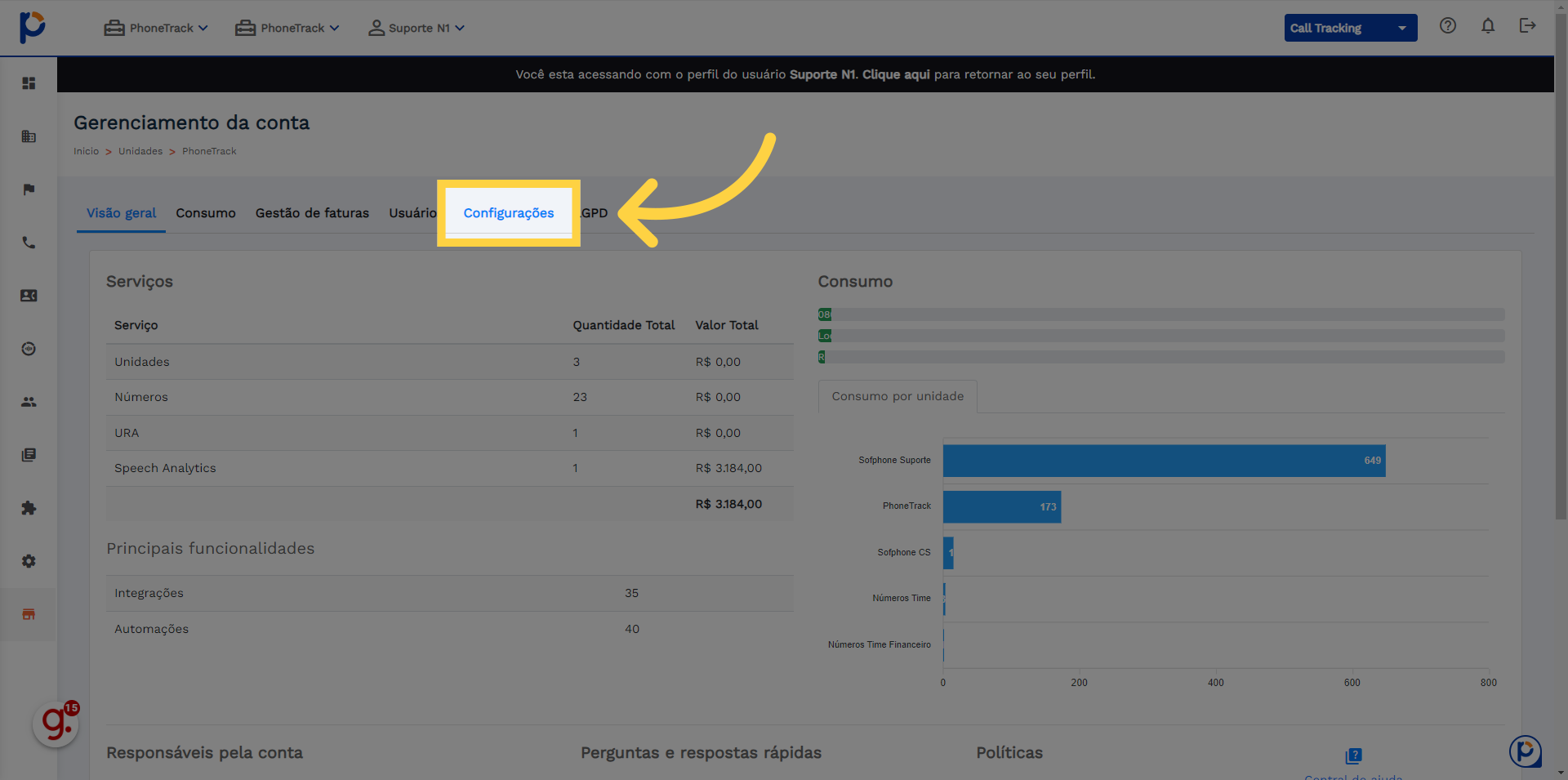The image size is (1568, 780).
Task: Click the PhoneTrack breadcrumb link
Action: (x=209, y=151)
